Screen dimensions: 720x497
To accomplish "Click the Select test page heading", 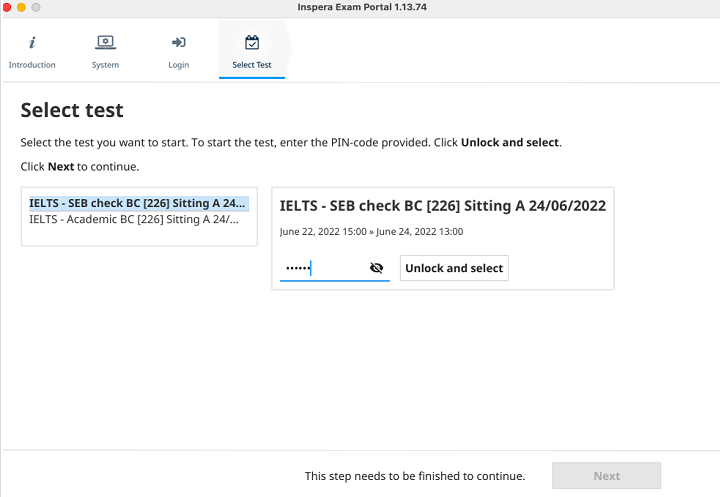I will click(x=72, y=110).
